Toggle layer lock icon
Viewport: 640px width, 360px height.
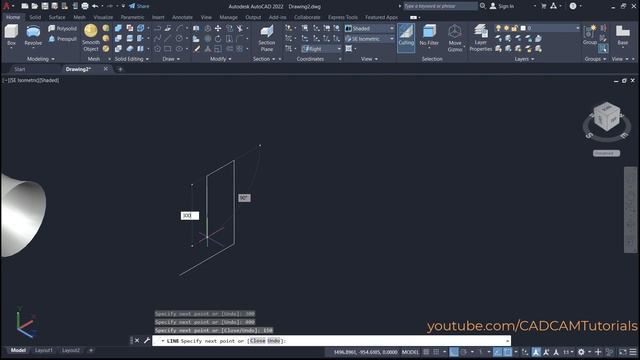pos(514,28)
